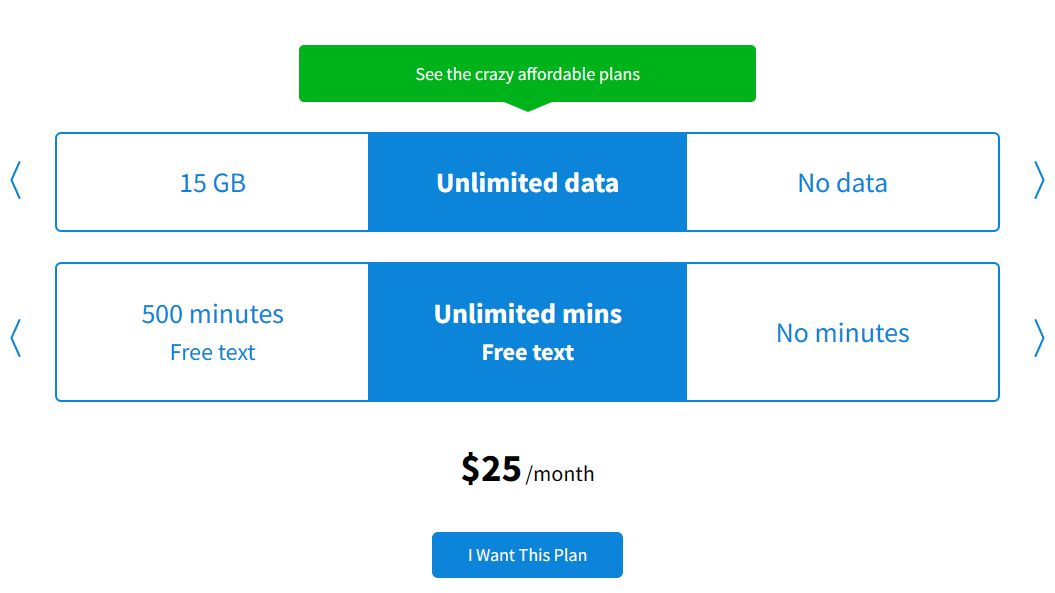Image resolution: width=1055 pixels, height=593 pixels.
Task: Click the '/month' billing period label
Action: coord(560,474)
